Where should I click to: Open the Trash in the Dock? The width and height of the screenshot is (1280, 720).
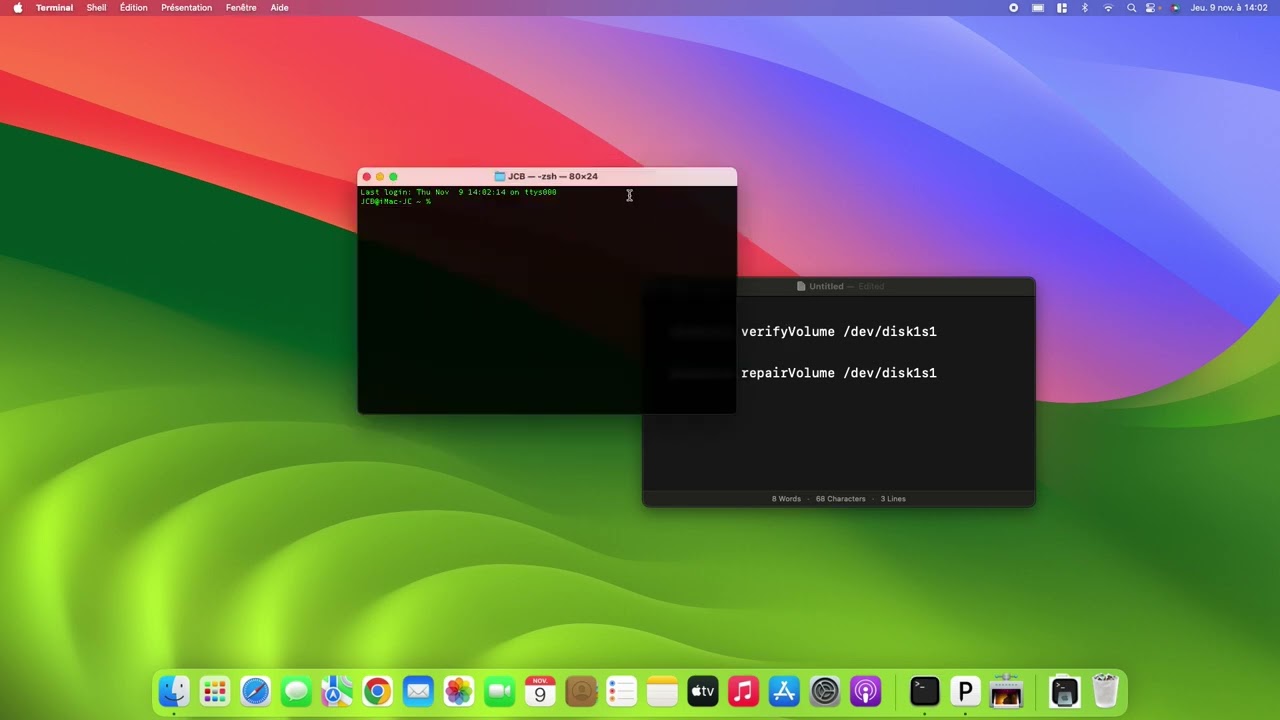pos(1105,691)
